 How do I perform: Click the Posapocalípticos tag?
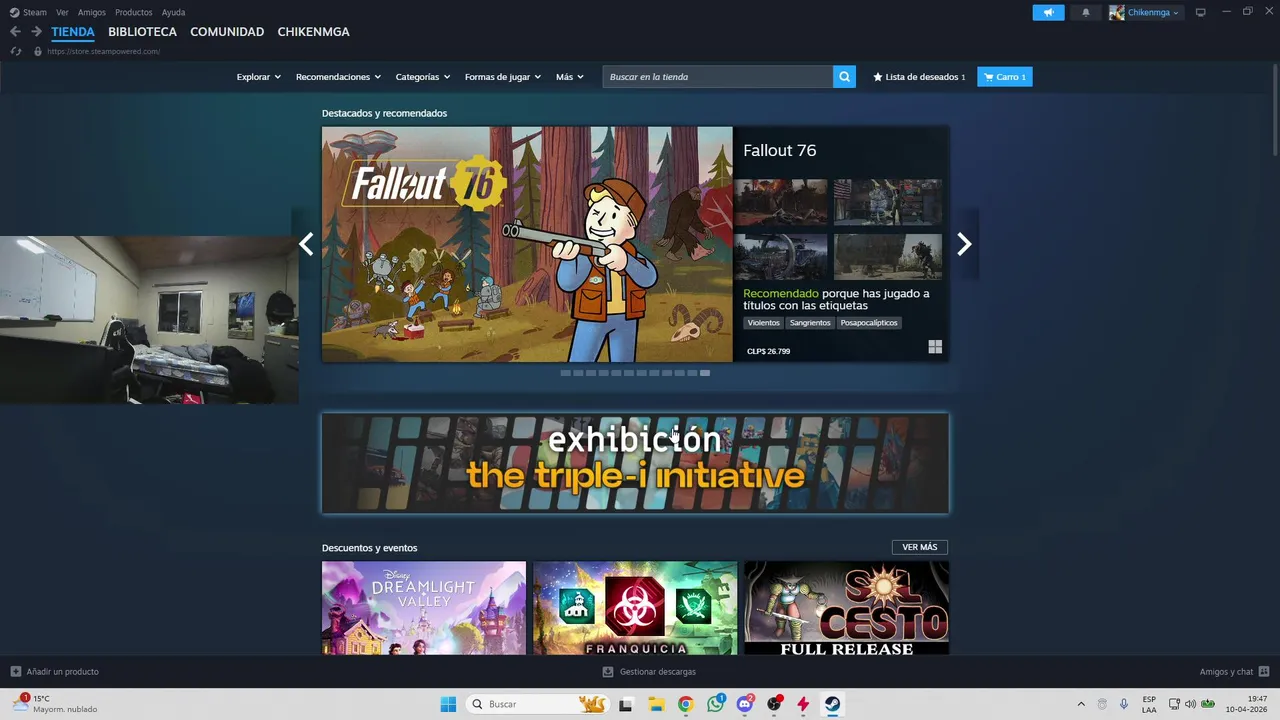(869, 323)
